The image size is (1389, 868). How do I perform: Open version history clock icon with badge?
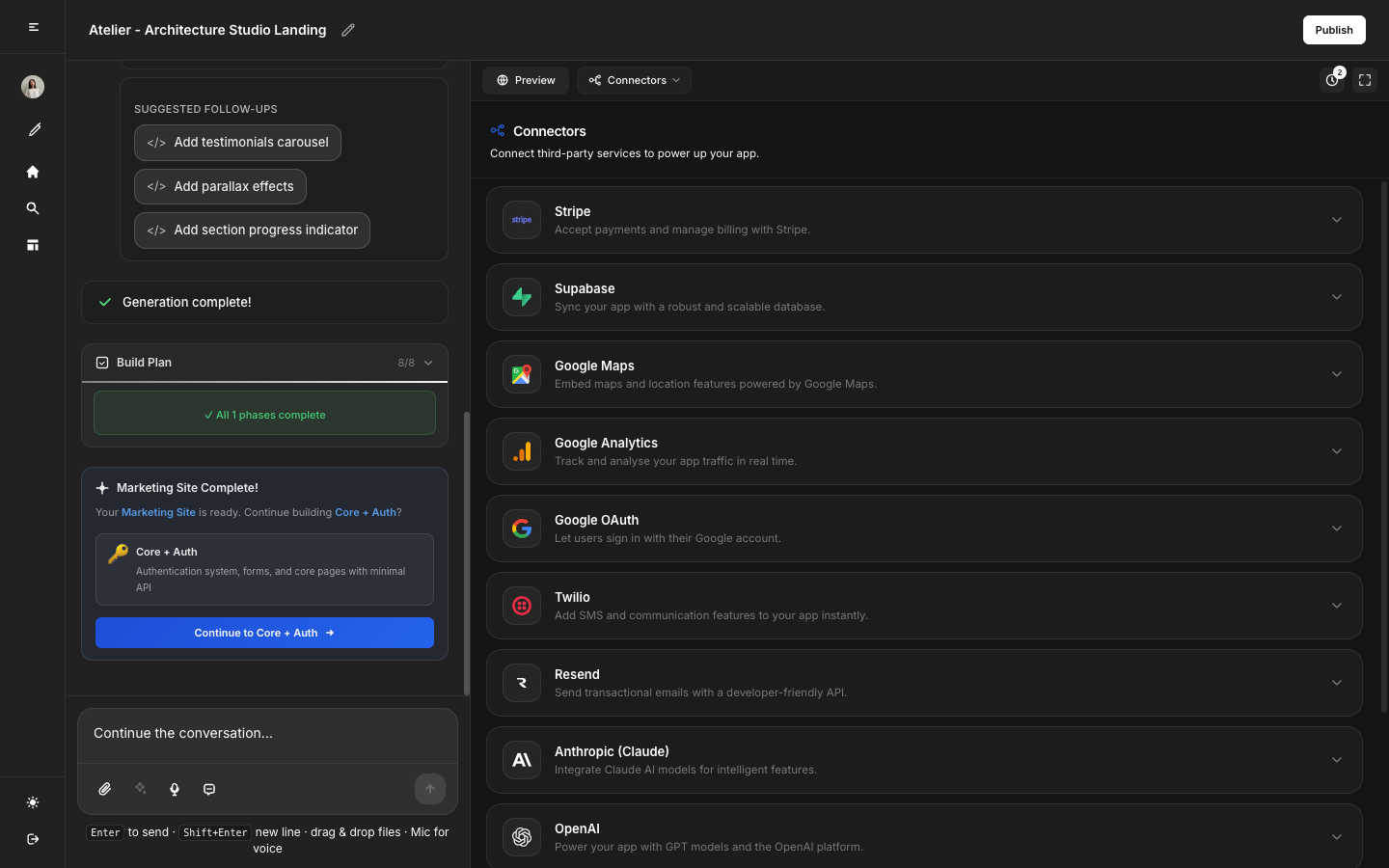(x=1332, y=80)
